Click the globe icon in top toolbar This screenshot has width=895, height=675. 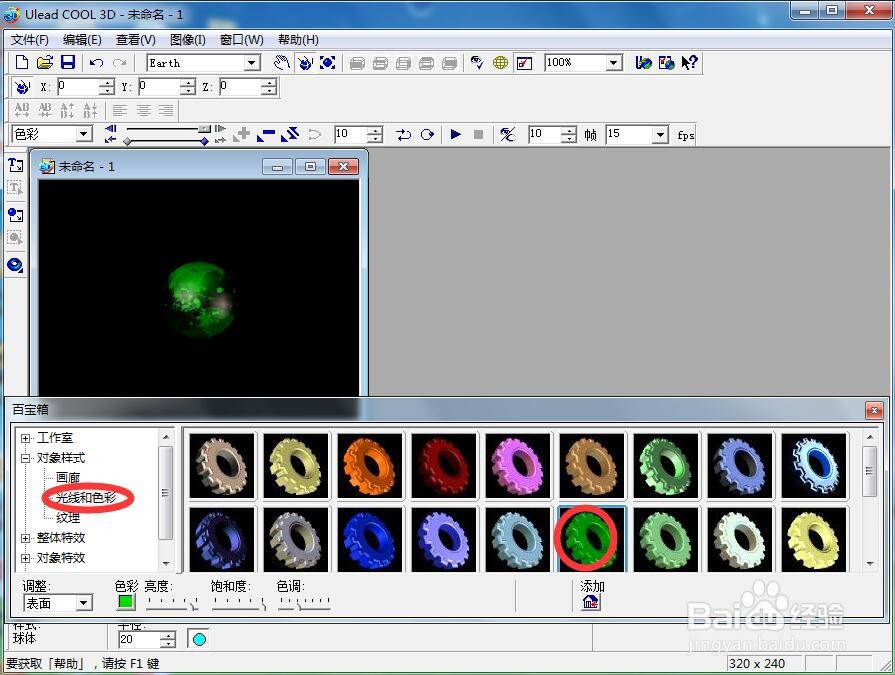tap(501, 62)
